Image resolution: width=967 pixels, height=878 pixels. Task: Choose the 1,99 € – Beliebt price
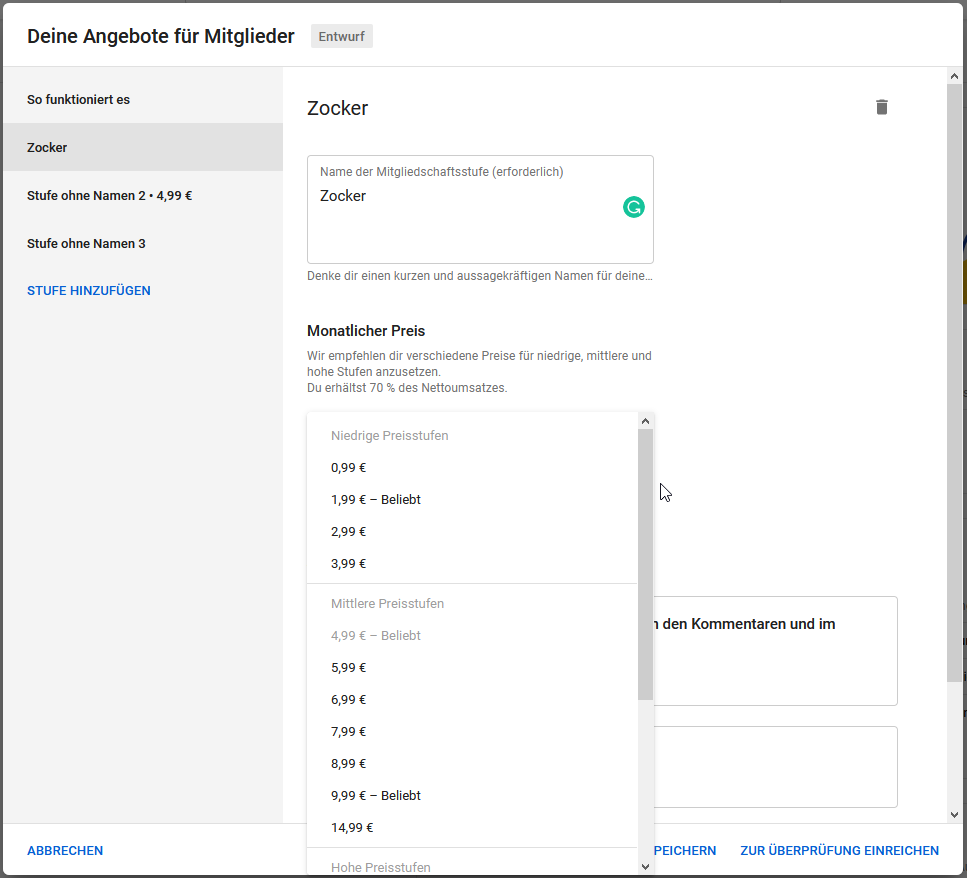tap(375, 500)
